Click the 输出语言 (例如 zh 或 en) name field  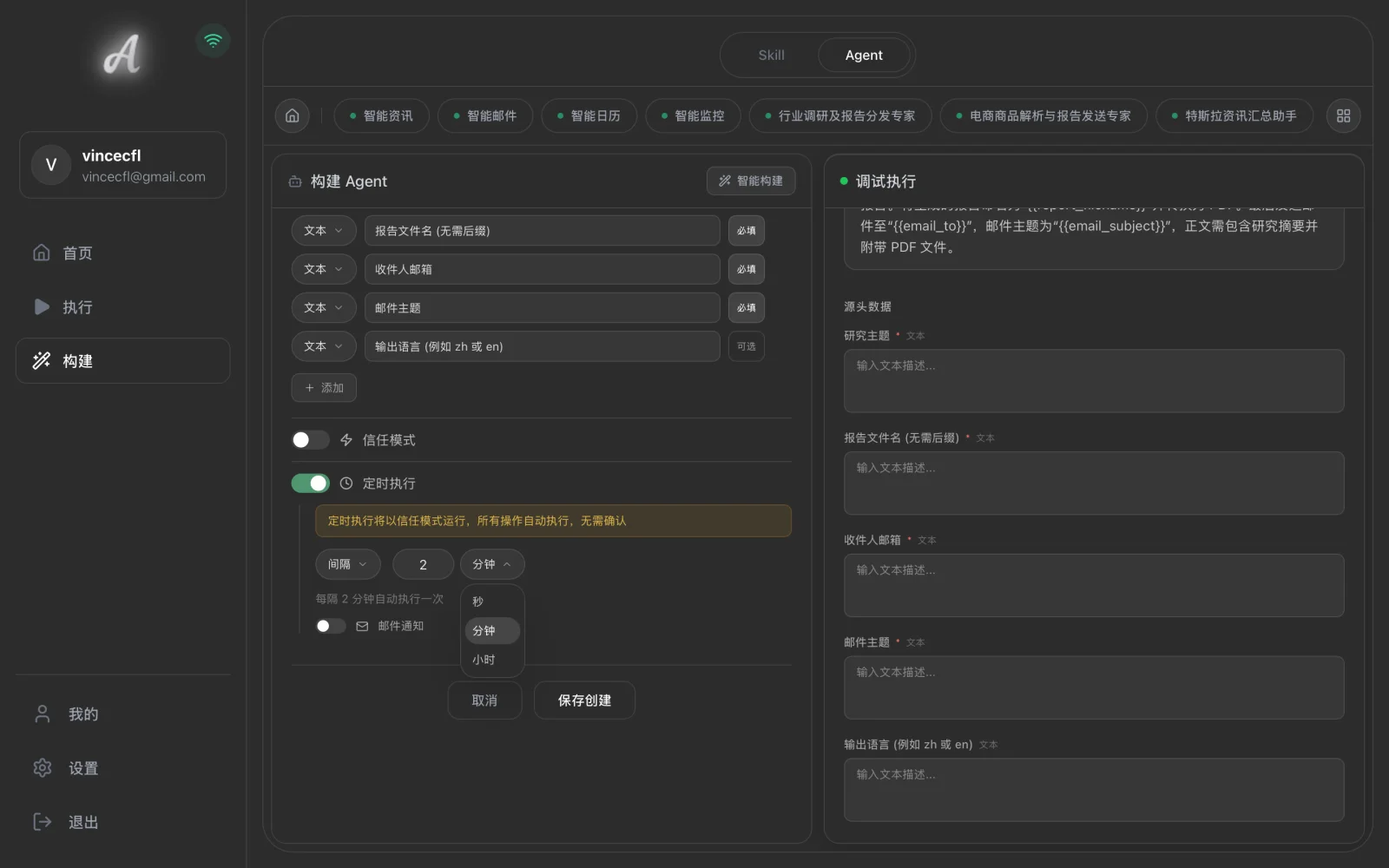(x=543, y=346)
